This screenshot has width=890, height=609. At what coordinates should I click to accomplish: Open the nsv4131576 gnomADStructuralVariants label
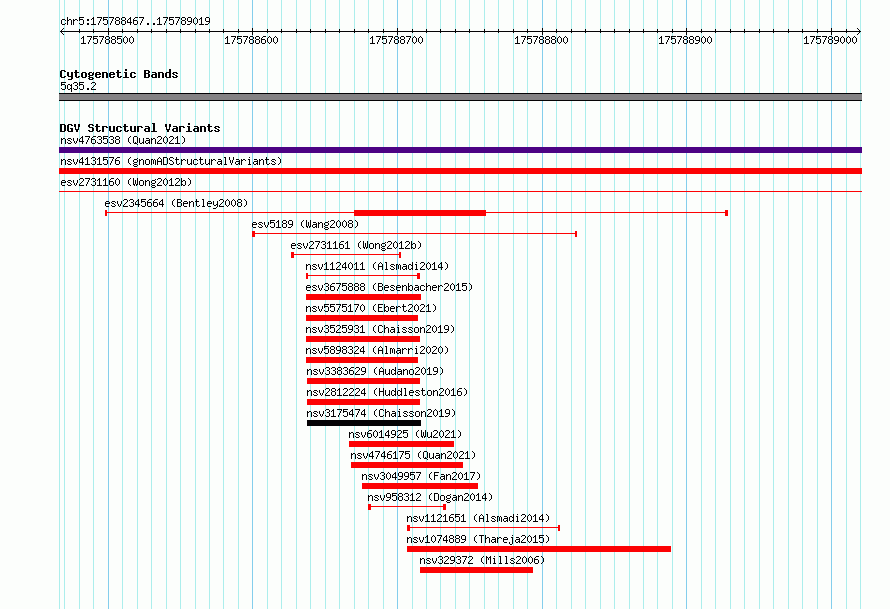[171, 161]
